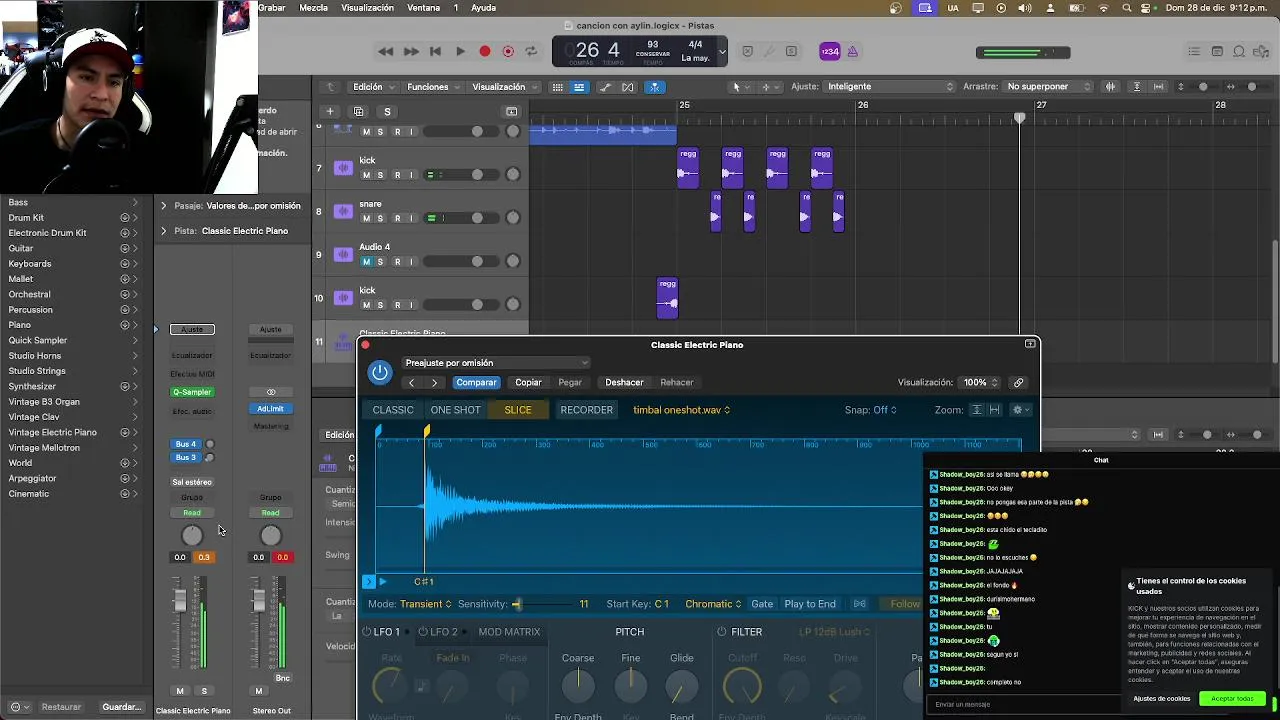Toggle the global Solo S button in track header
The image size is (1280, 720).
coord(387,111)
